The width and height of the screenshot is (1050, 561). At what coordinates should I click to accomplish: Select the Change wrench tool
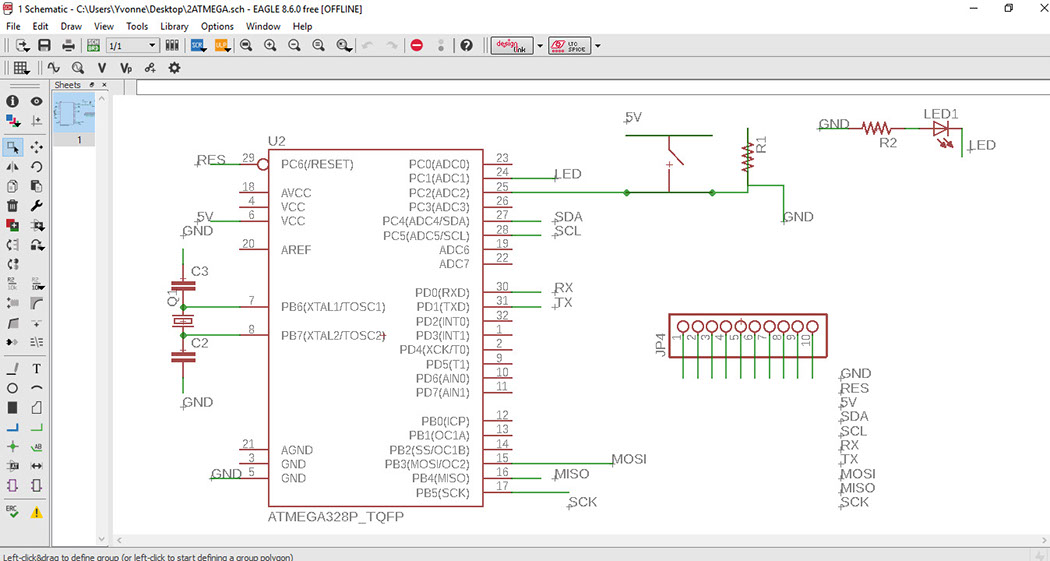click(x=36, y=206)
